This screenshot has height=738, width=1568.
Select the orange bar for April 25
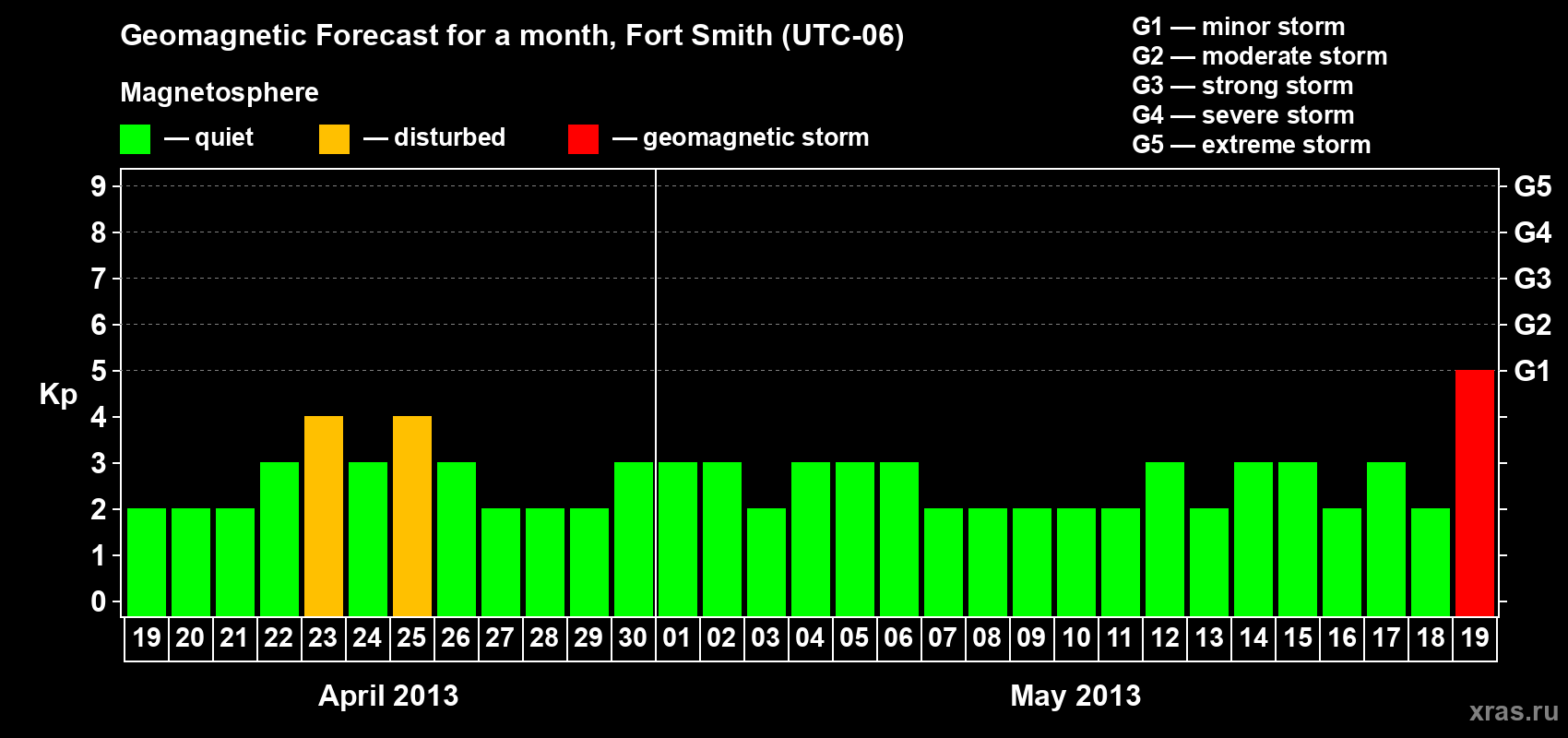[412, 516]
